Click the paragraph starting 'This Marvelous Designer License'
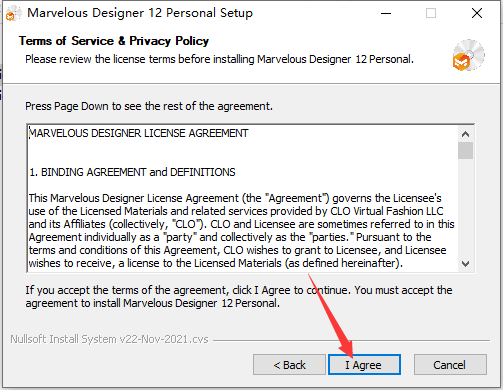The width and height of the screenshot is (503, 390). coord(241,231)
